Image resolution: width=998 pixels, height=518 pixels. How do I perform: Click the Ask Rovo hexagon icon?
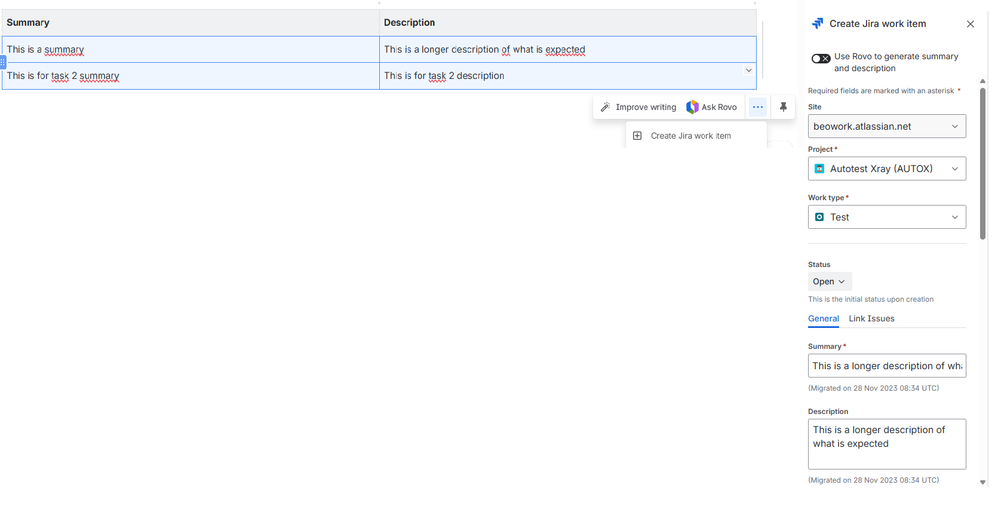692,107
